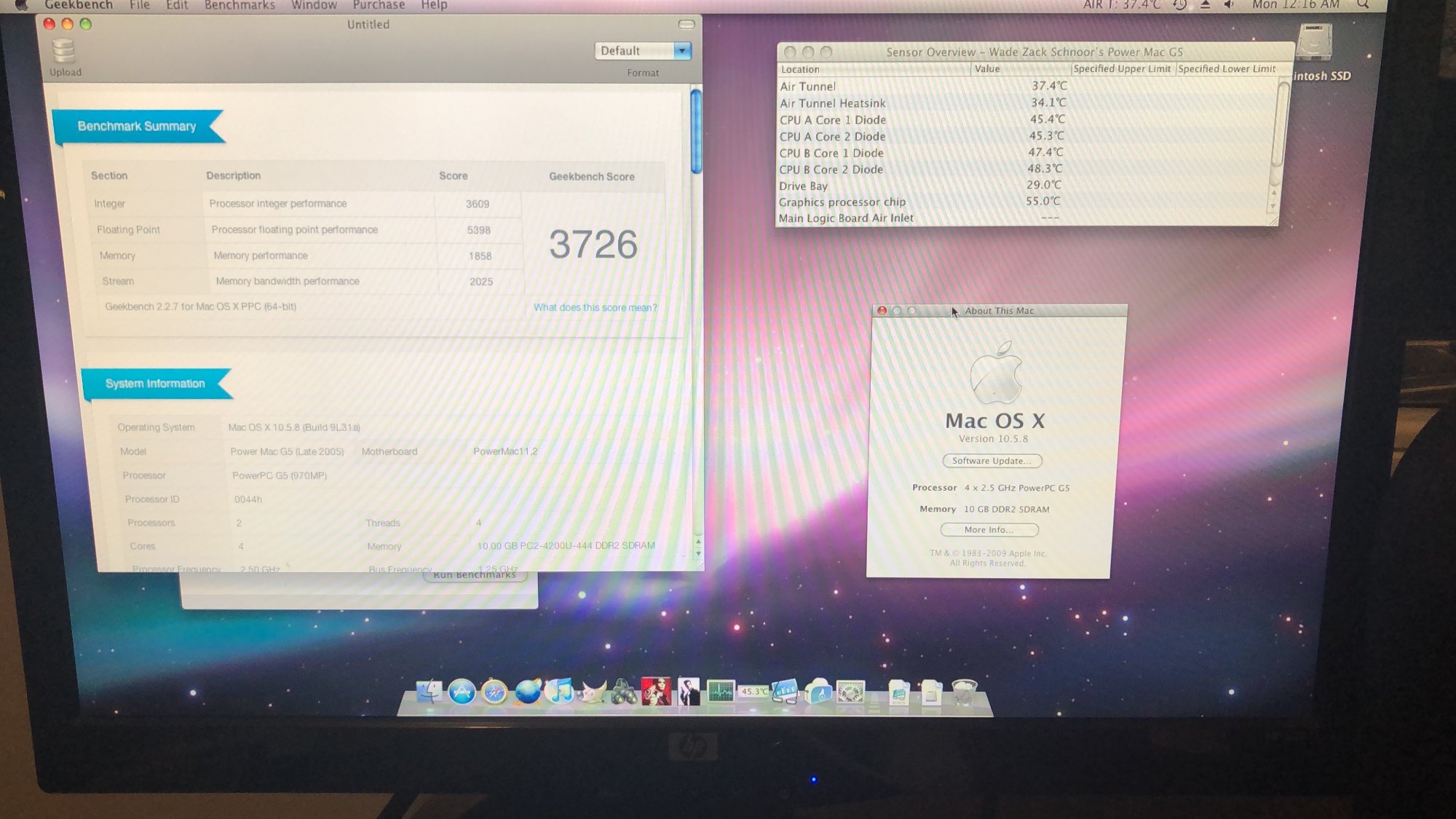Launch the night-vision goggles game icon in dock
This screenshot has width=1456, height=819.
(x=624, y=692)
